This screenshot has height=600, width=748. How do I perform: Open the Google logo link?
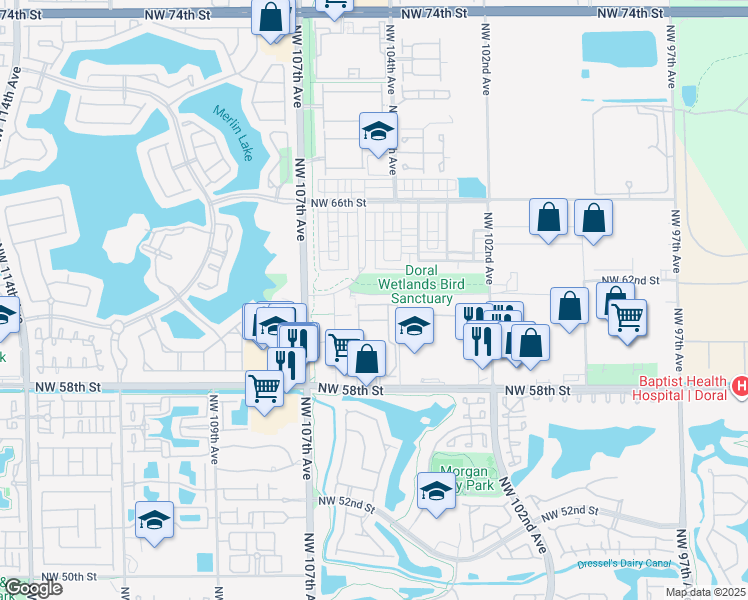pos(33,589)
